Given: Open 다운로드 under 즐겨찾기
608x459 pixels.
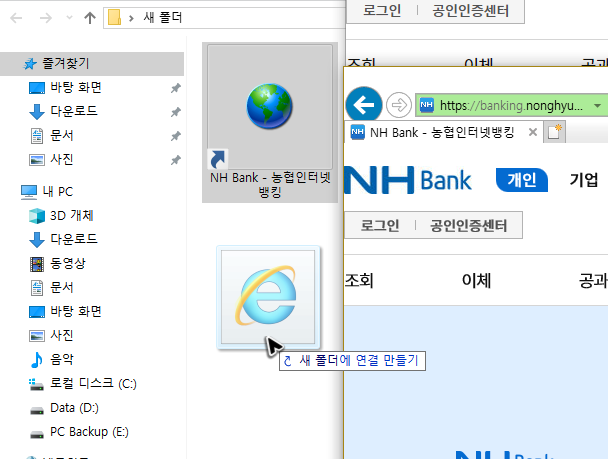Looking at the screenshot, I should click(x=74, y=111).
